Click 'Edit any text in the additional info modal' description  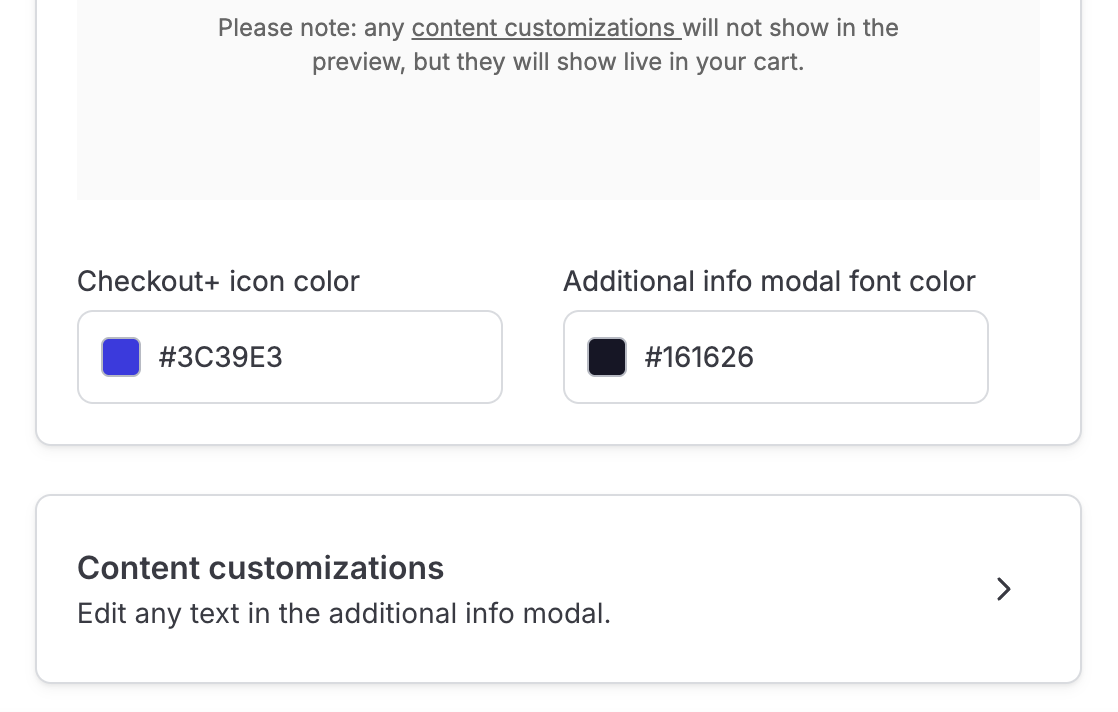[x=343, y=613]
